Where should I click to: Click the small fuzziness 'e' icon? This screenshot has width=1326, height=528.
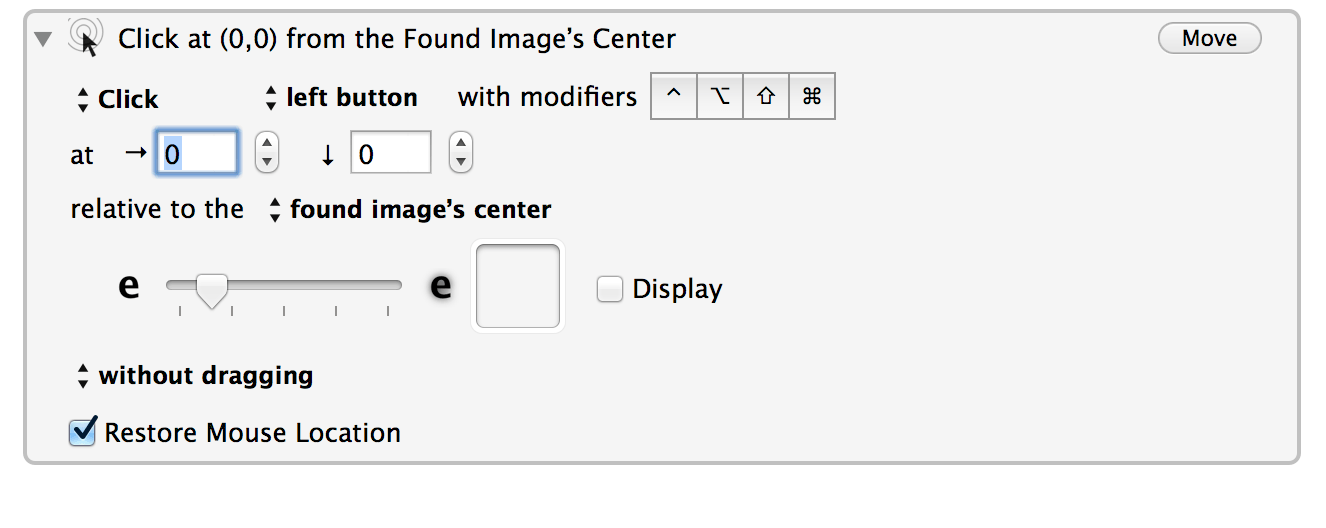[128, 287]
